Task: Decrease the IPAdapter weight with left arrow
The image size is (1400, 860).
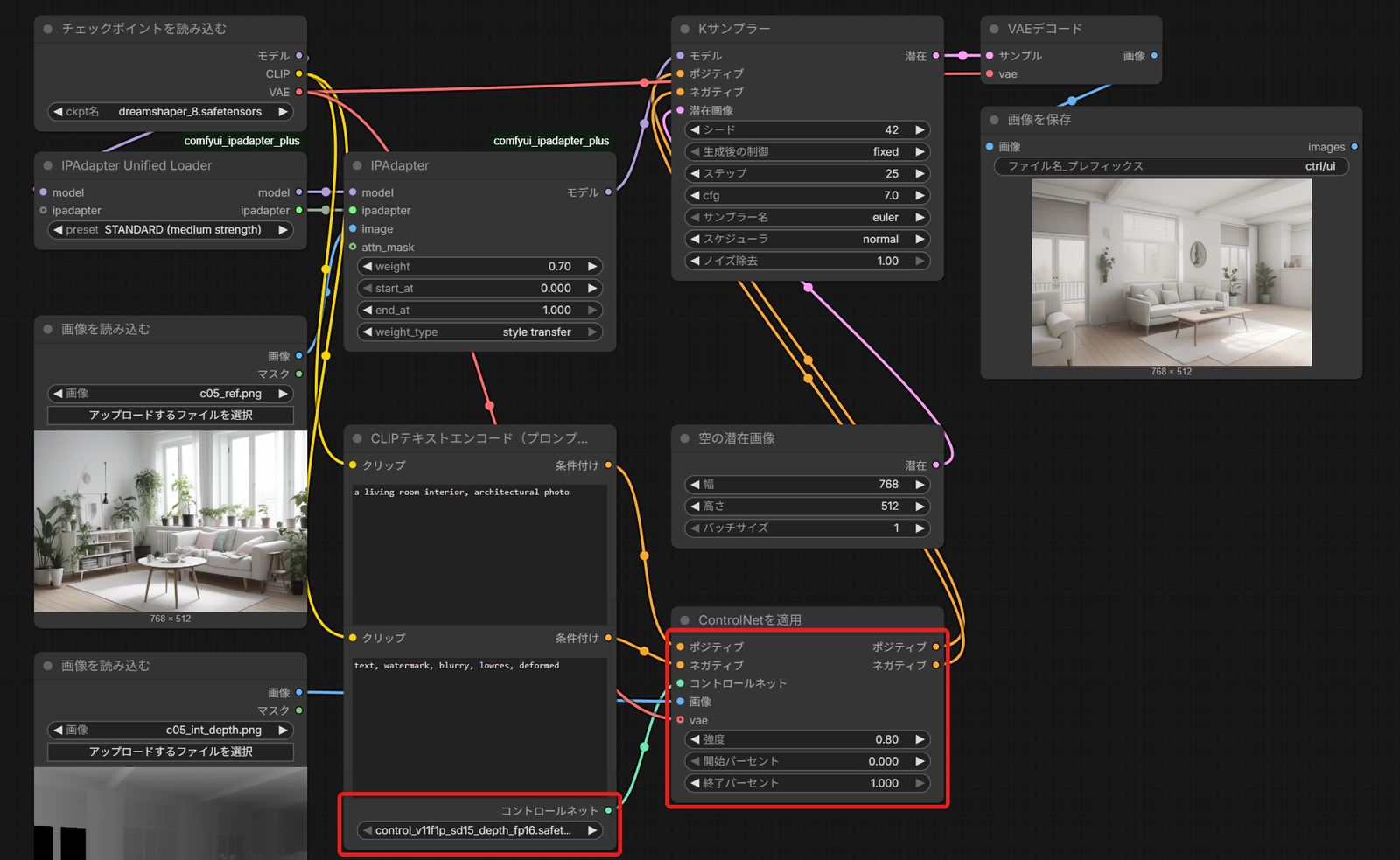Action: [x=367, y=266]
